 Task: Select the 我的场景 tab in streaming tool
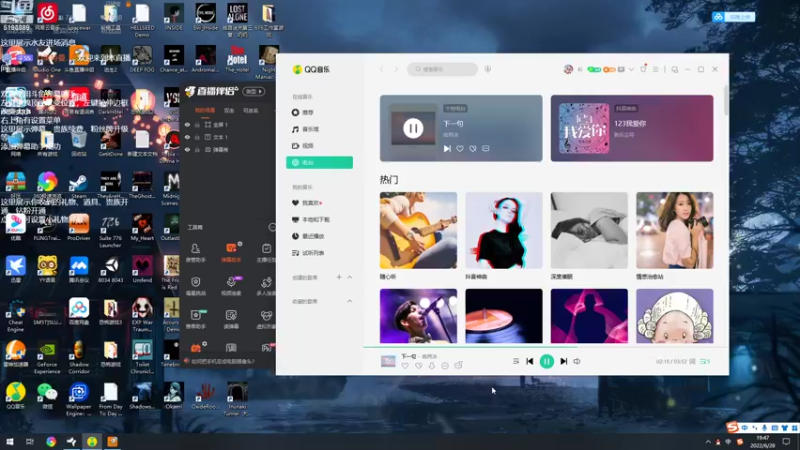click(x=205, y=110)
